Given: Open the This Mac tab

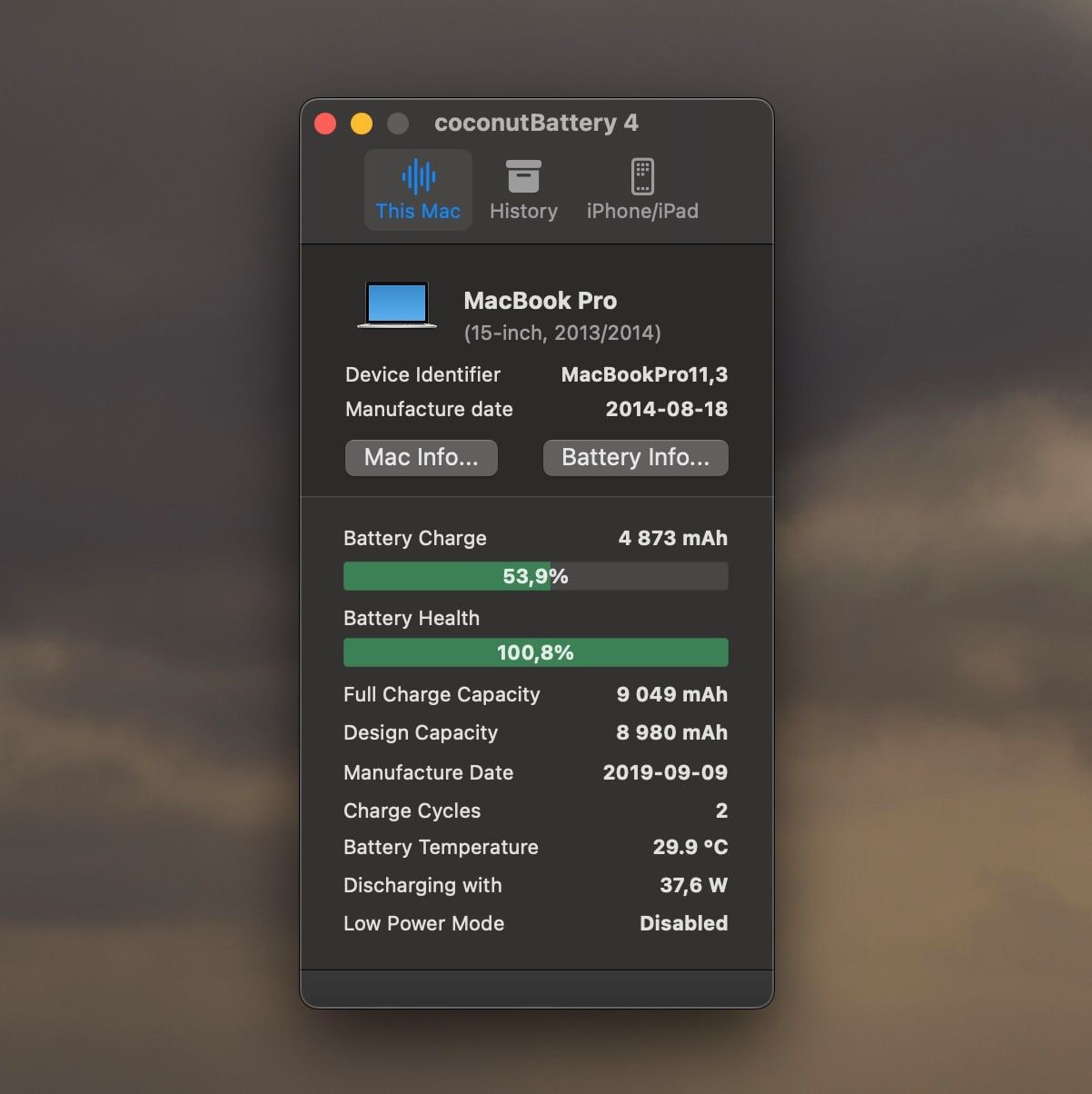Looking at the screenshot, I should tap(418, 190).
